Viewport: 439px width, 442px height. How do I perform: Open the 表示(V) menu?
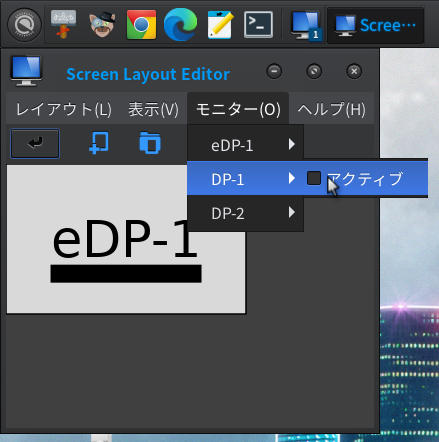[153, 109]
